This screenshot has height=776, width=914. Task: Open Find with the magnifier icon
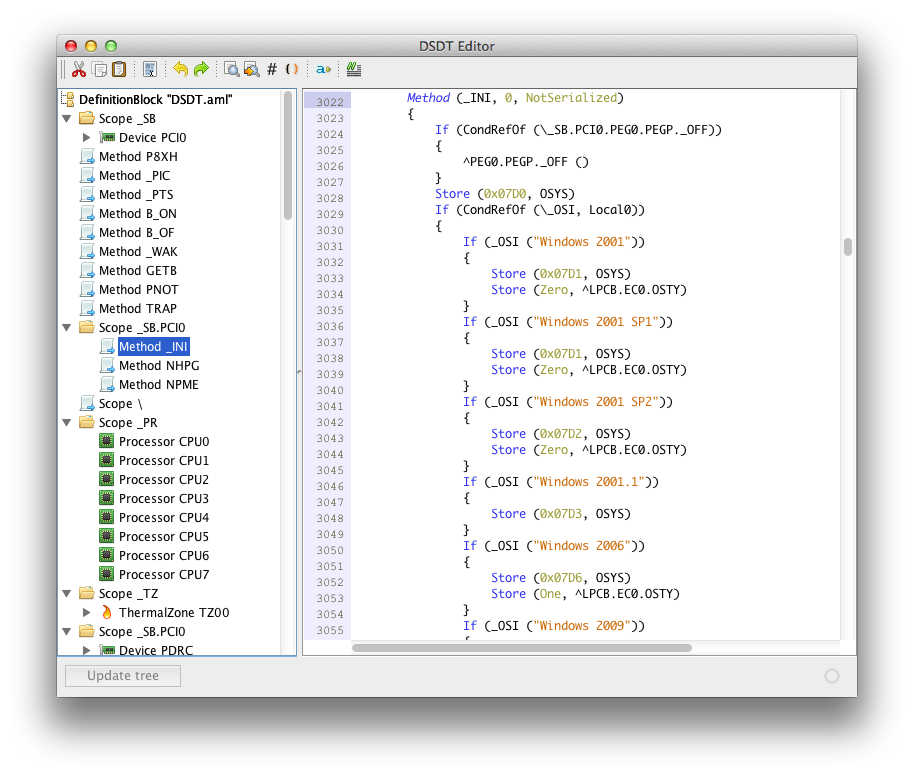pos(231,69)
